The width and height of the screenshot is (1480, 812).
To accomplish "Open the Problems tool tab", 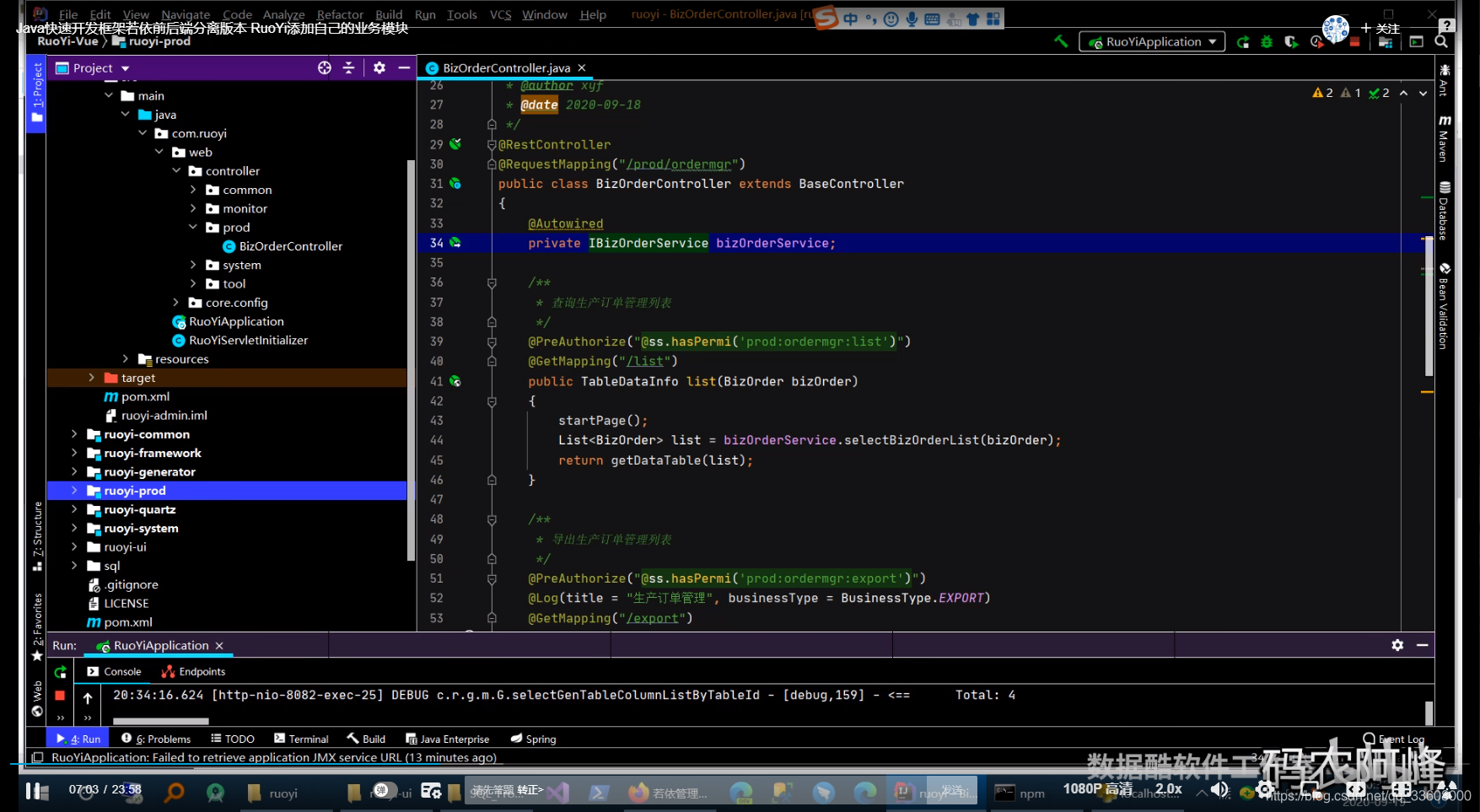I will click(x=156, y=739).
